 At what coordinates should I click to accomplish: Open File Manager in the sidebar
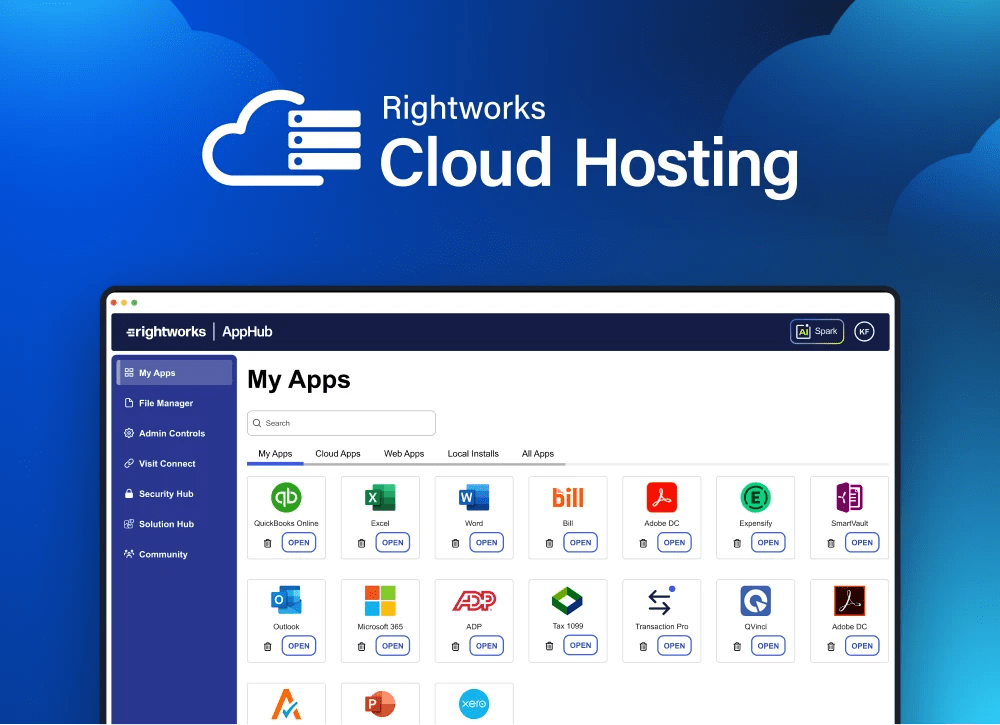point(164,403)
